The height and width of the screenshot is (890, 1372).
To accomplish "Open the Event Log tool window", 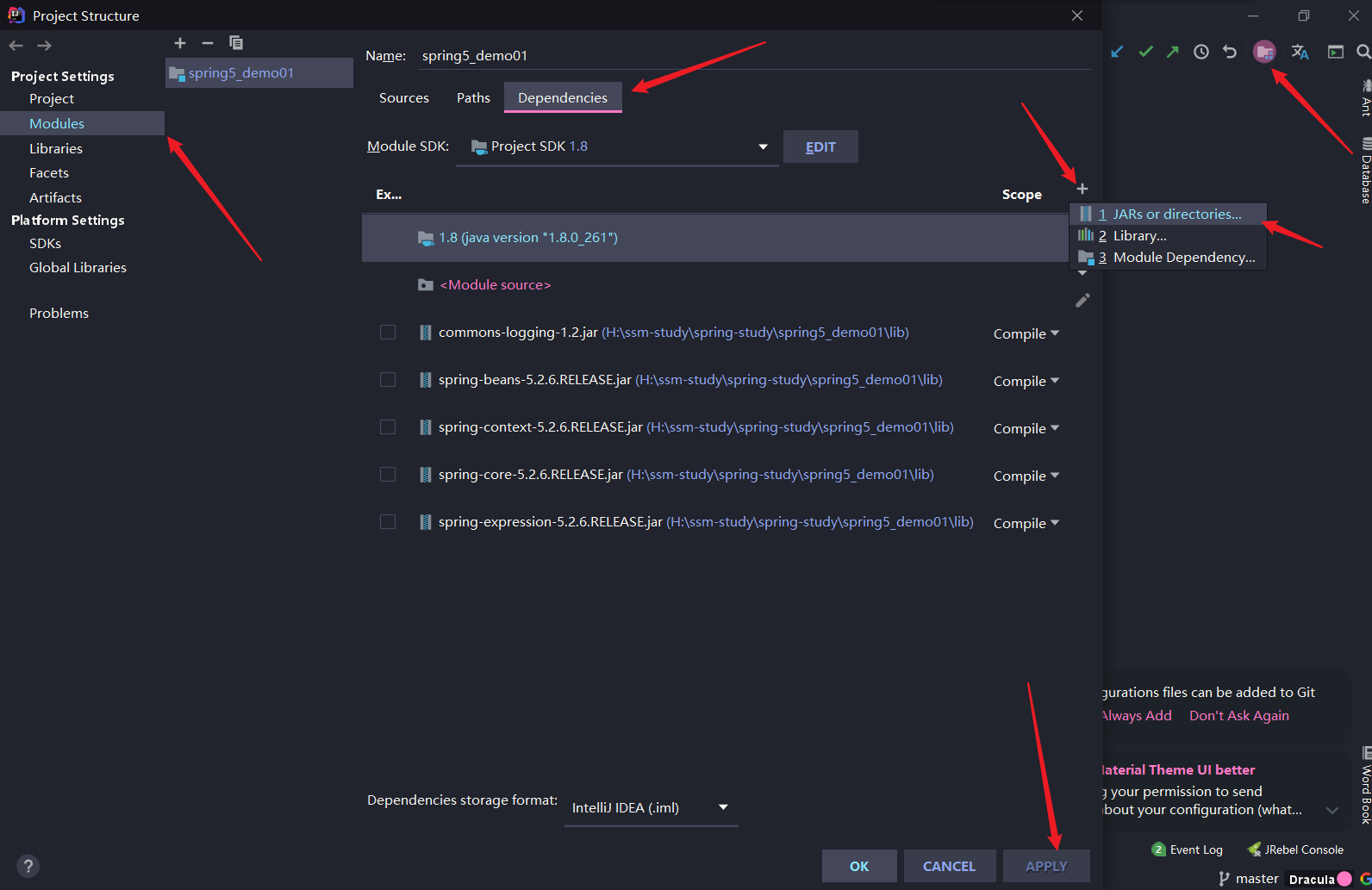I will [x=1187, y=850].
